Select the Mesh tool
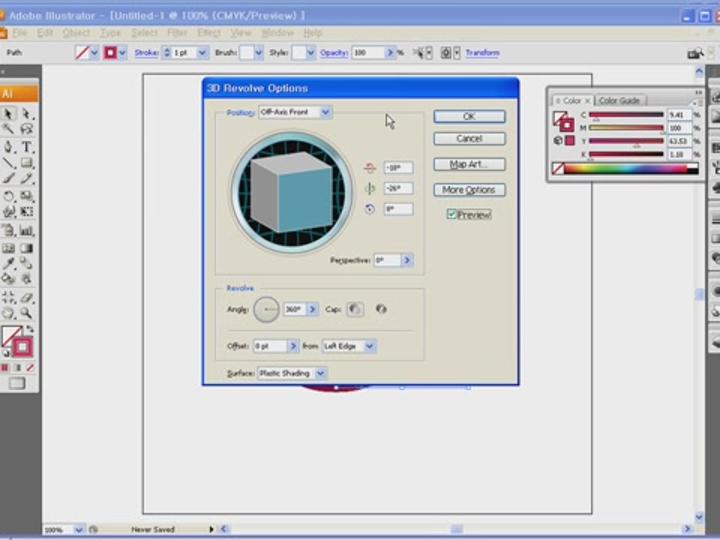The width and height of the screenshot is (720, 540). point(8,248)
